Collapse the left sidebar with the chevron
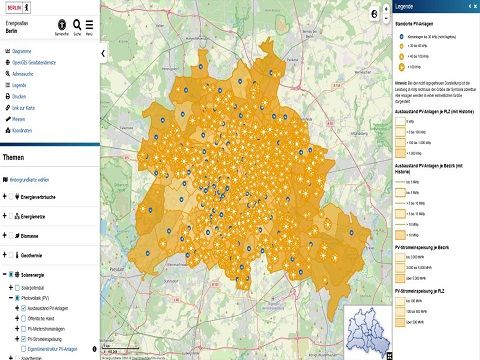 (103, 53)
